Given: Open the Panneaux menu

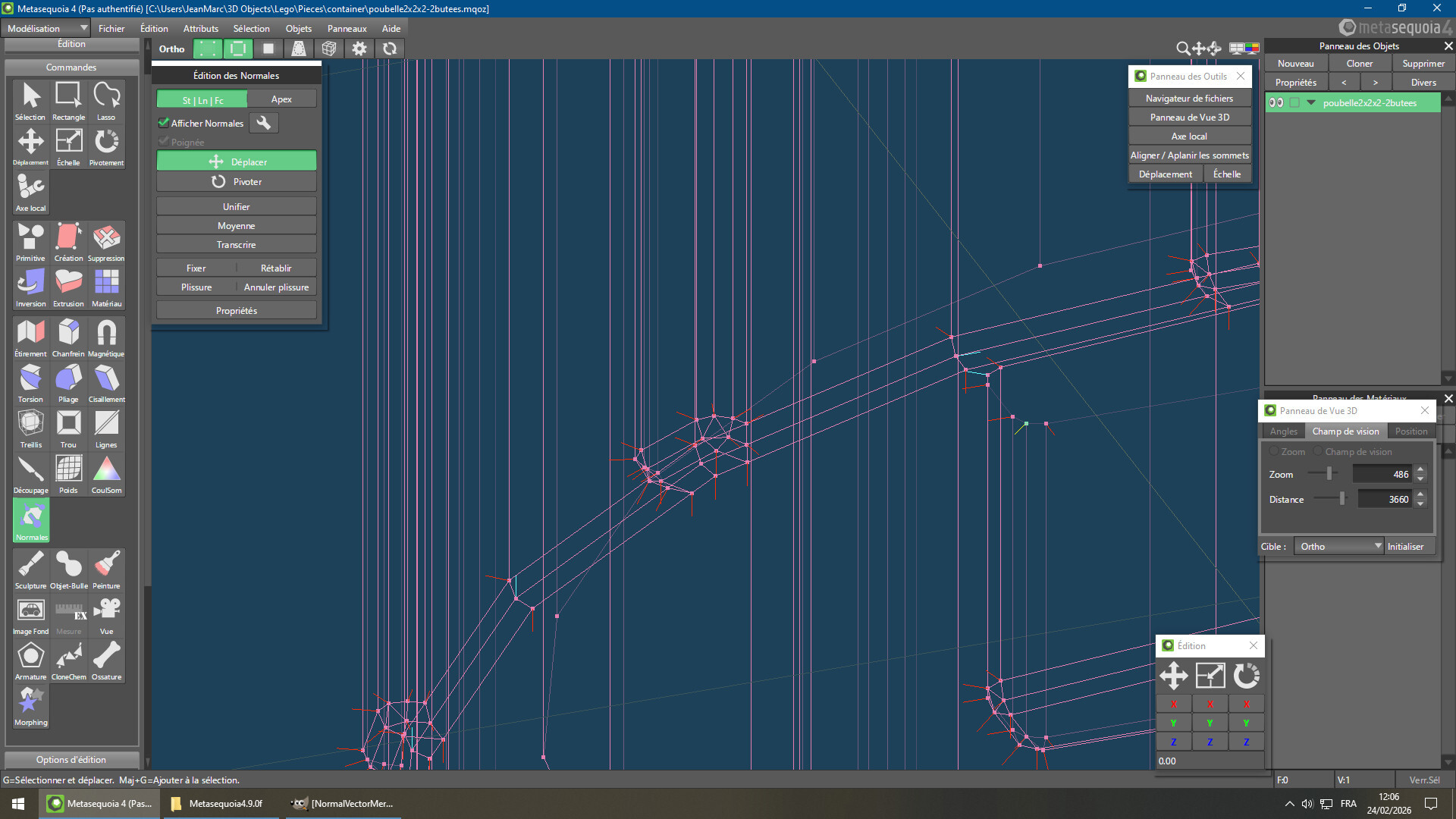Looking at the screenshot, I should click(x=347, y=28).
